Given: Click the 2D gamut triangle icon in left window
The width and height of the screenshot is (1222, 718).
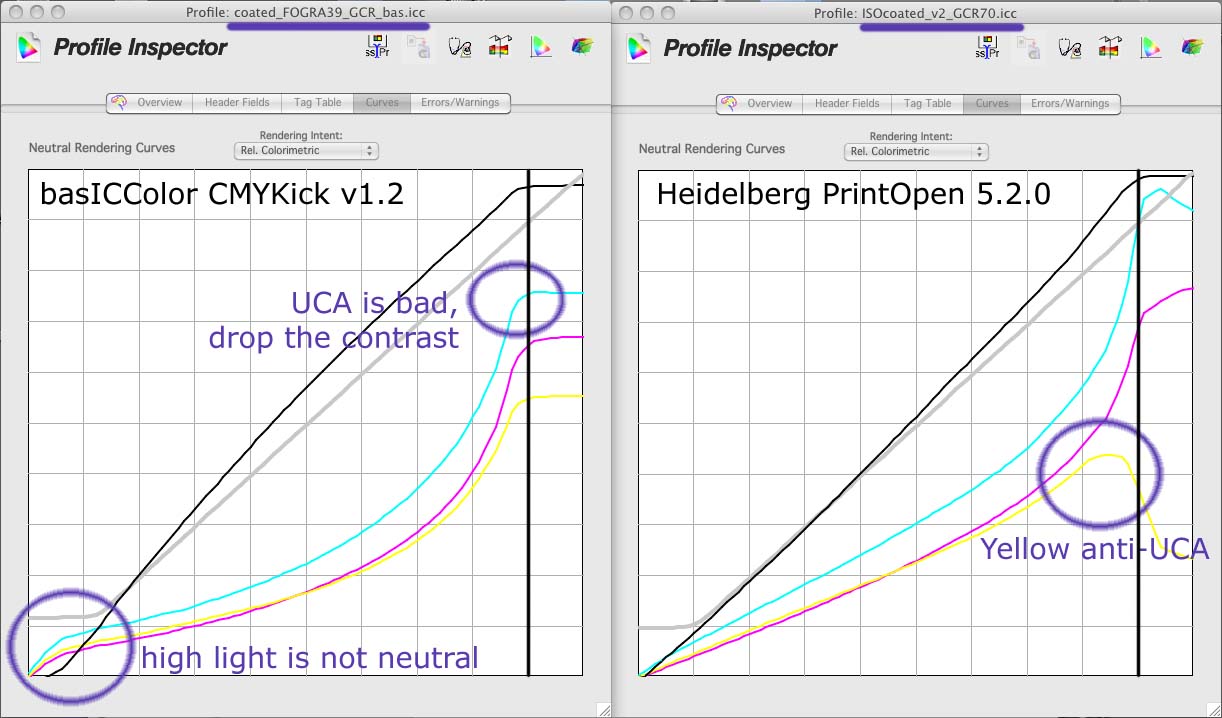Looking at the screenshot, I should pos(541,47).
